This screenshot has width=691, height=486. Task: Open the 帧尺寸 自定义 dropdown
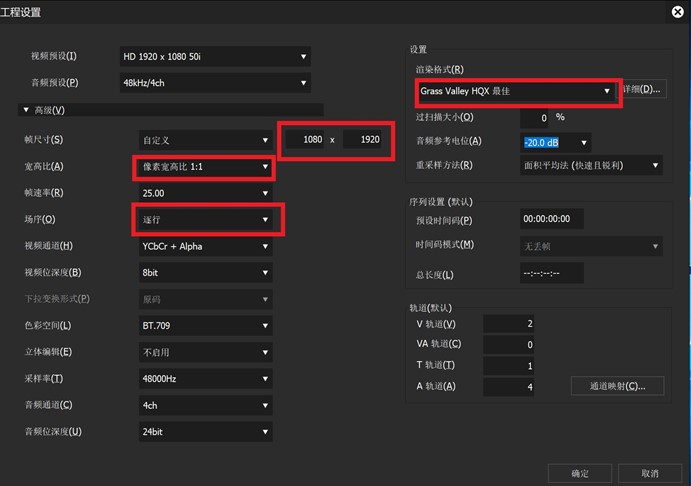click(x=205, y=140)
